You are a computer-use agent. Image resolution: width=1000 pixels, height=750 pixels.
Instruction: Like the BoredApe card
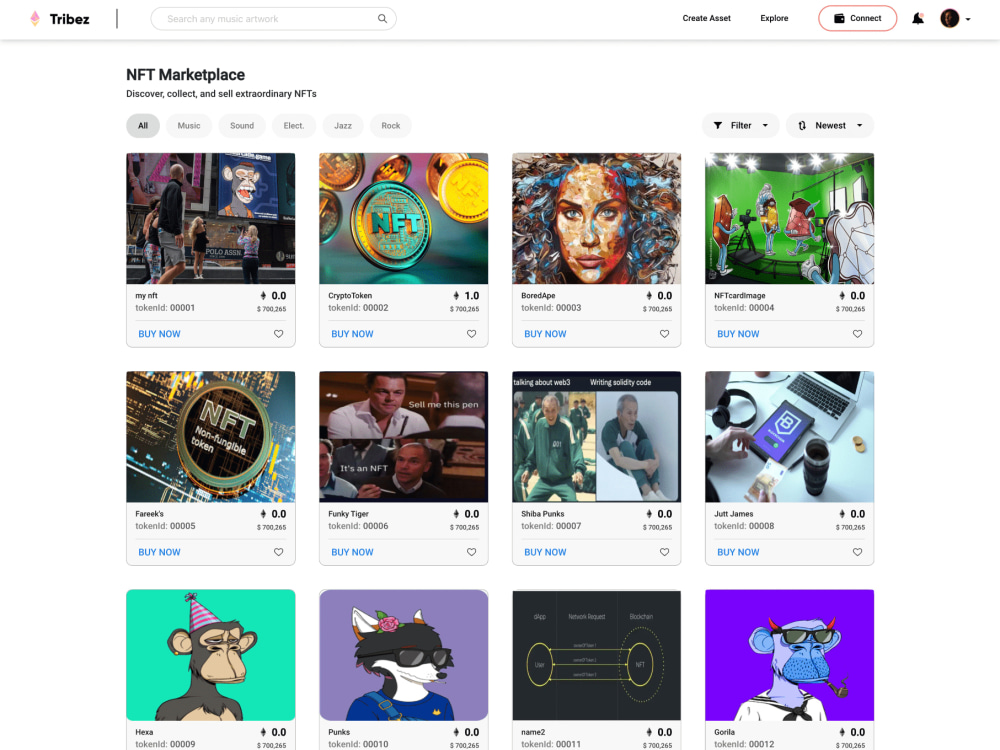pyautogui.click(x=665, y=334)
